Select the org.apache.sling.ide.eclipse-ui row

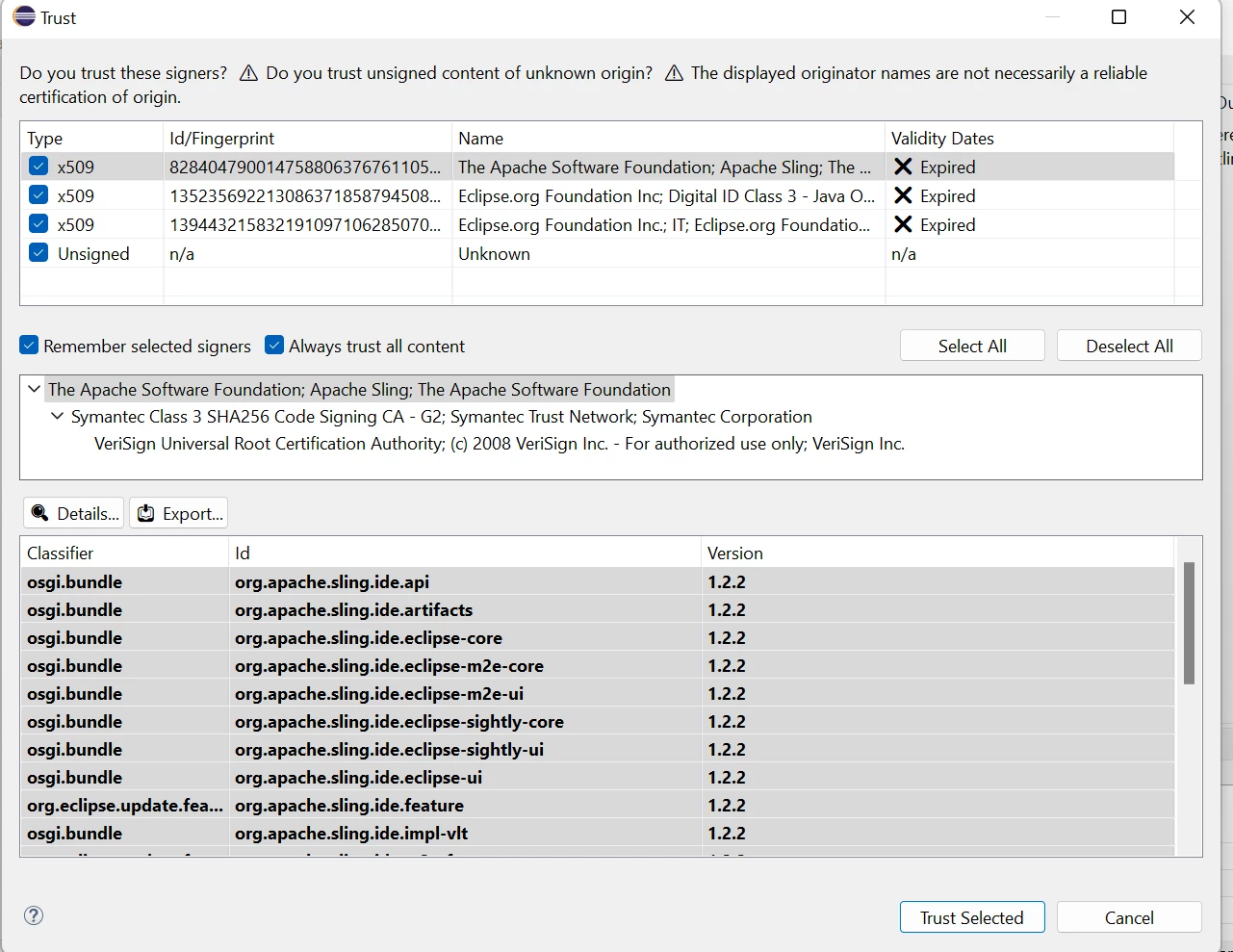(x=598, y=777)
